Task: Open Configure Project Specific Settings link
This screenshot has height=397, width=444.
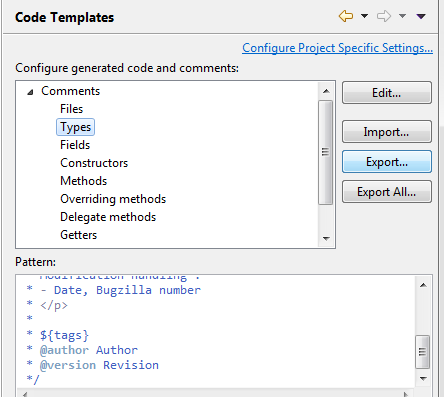Action: pyautogui.click(x=337, y=48)
